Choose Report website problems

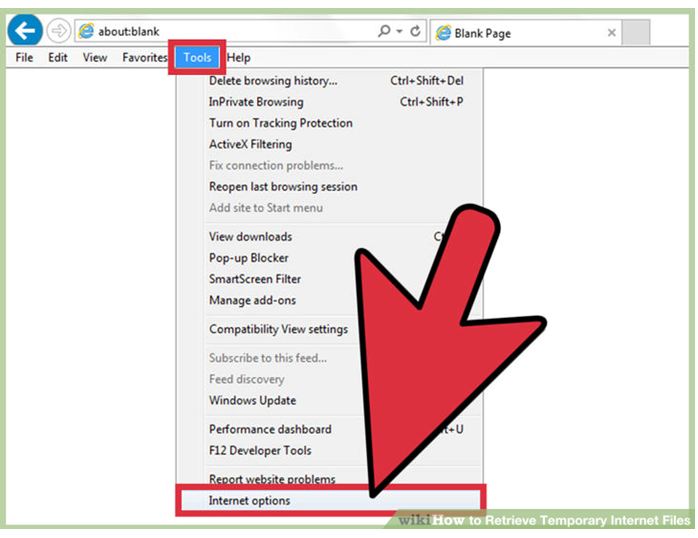(329, 478)
